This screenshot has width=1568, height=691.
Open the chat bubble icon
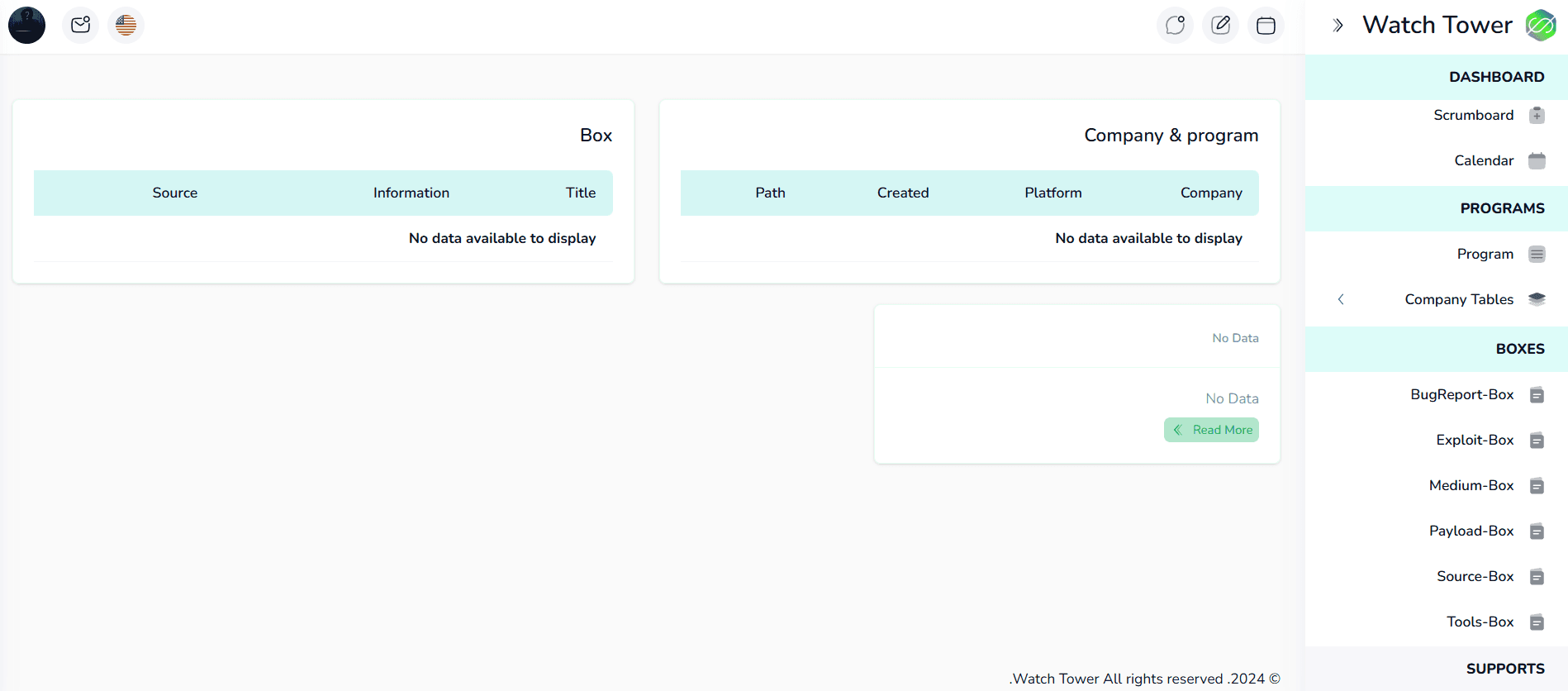pos(1175,26)
